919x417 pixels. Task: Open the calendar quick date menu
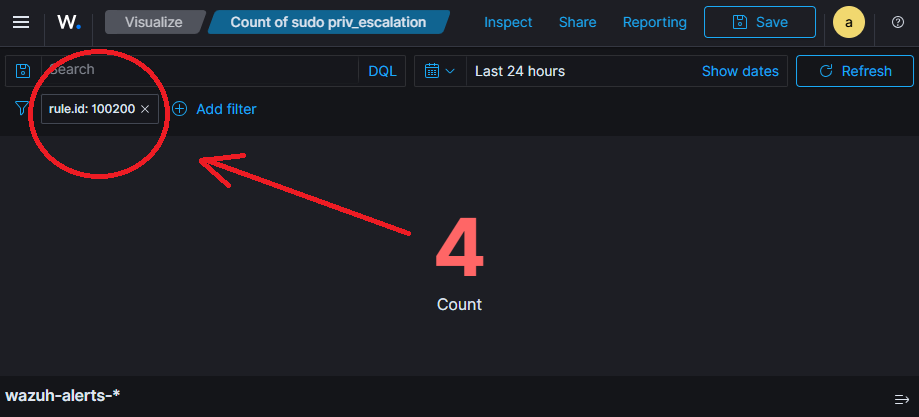coord(439,71)
